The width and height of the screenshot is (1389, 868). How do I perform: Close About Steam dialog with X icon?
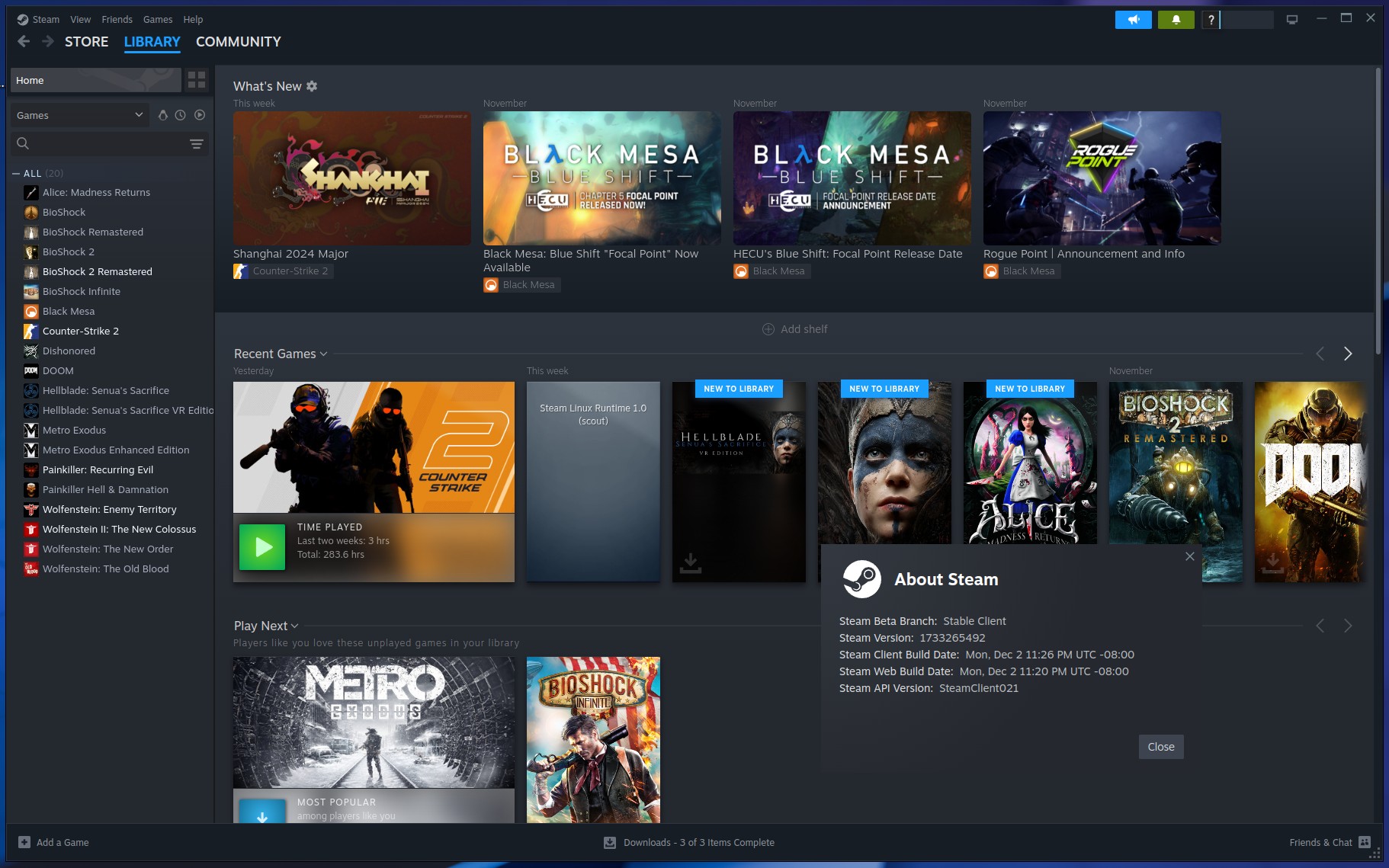[1190, 556]
